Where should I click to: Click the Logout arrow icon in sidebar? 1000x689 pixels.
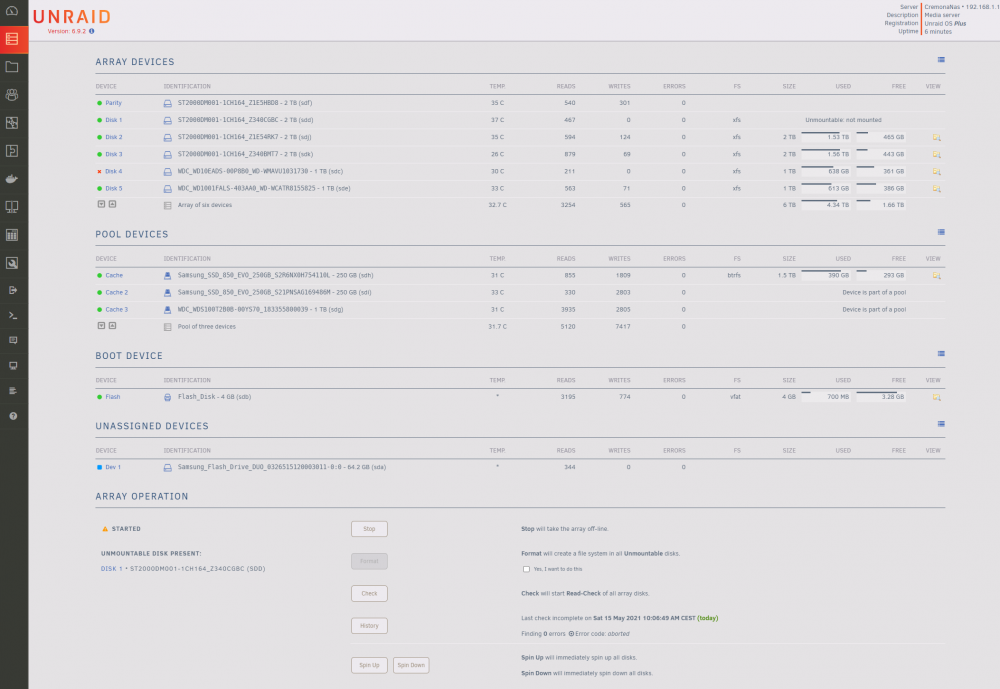tap(12, 290)
